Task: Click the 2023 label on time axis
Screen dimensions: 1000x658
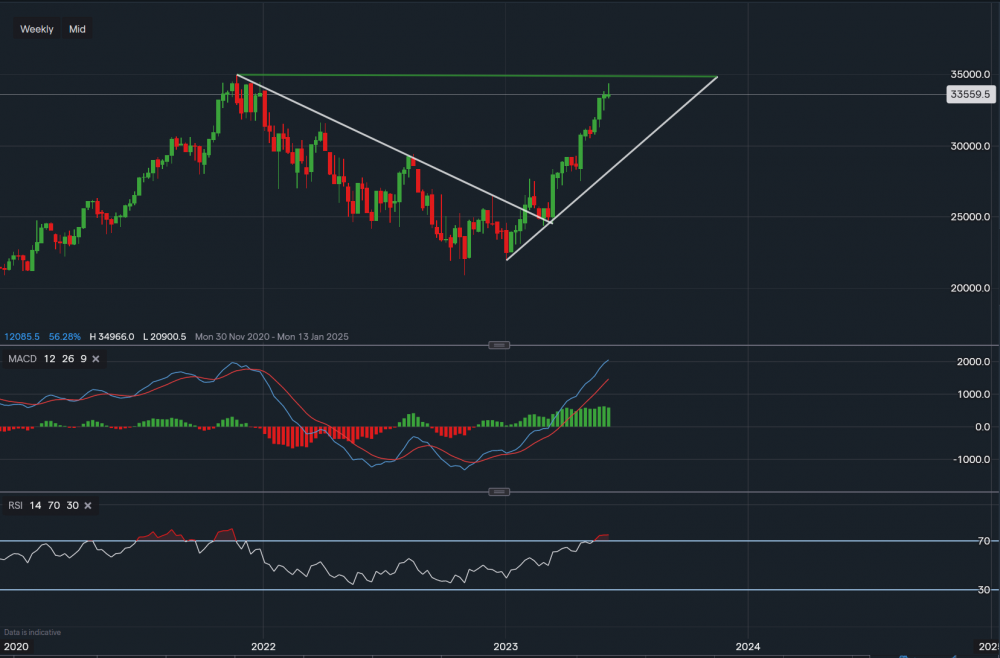Action: (506, 646)
